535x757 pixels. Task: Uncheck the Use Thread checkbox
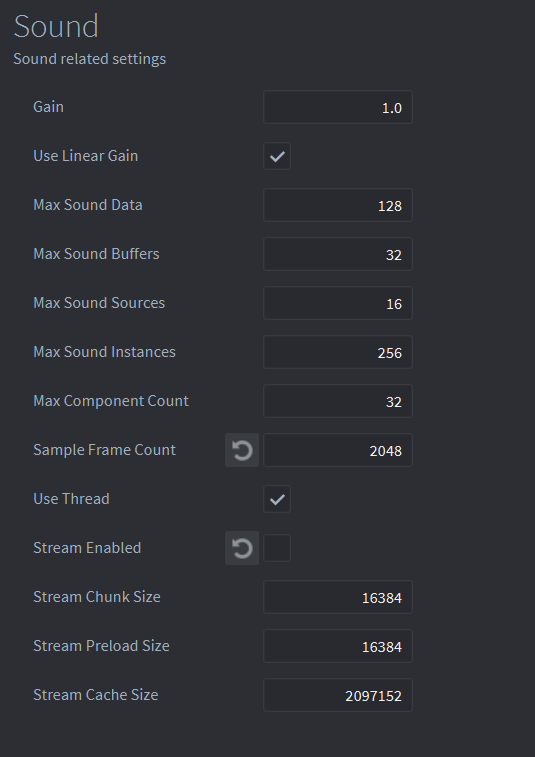[277, 499]
